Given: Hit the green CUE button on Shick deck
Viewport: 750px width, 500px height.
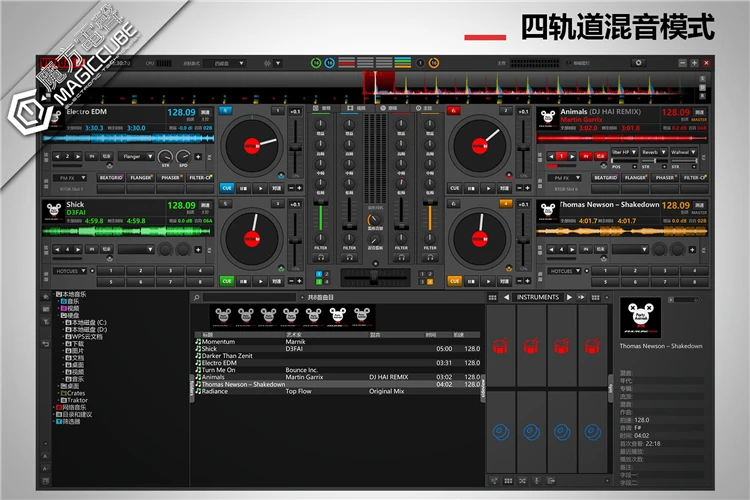Looking at the screenshot, I should tap(227, 281).
